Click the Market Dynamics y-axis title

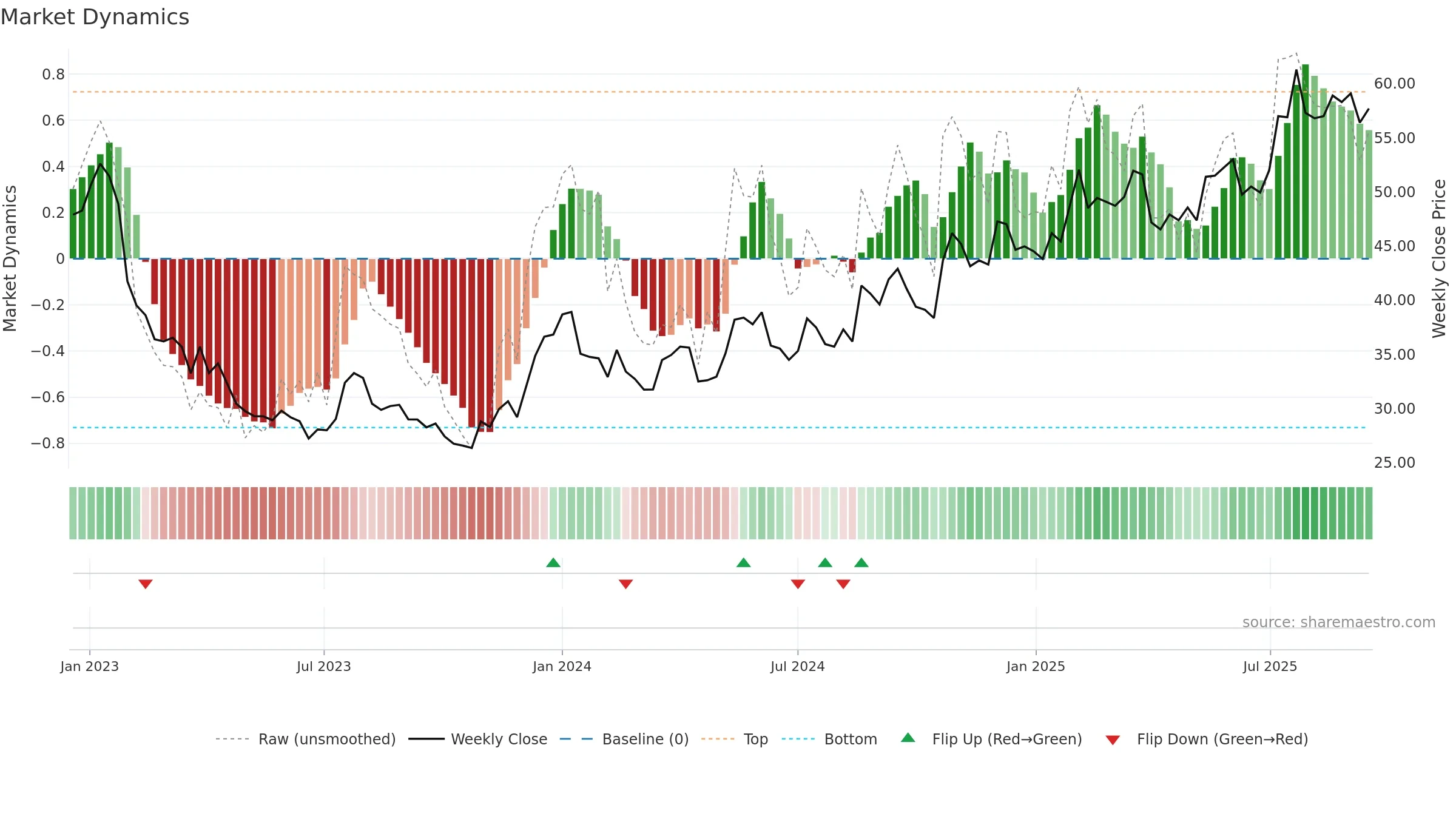pos(10,258)
